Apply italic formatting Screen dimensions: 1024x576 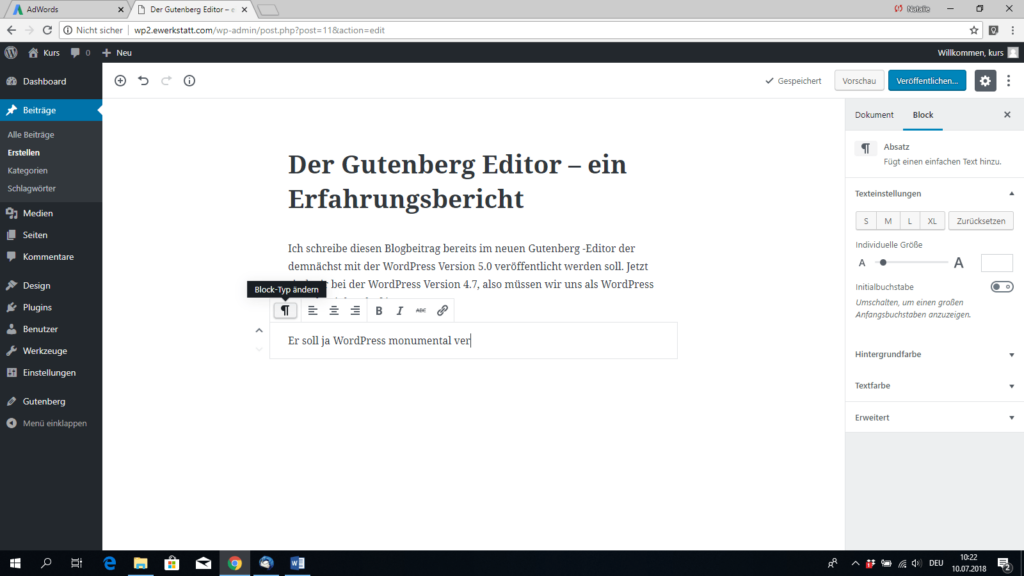tap(400, 311)
